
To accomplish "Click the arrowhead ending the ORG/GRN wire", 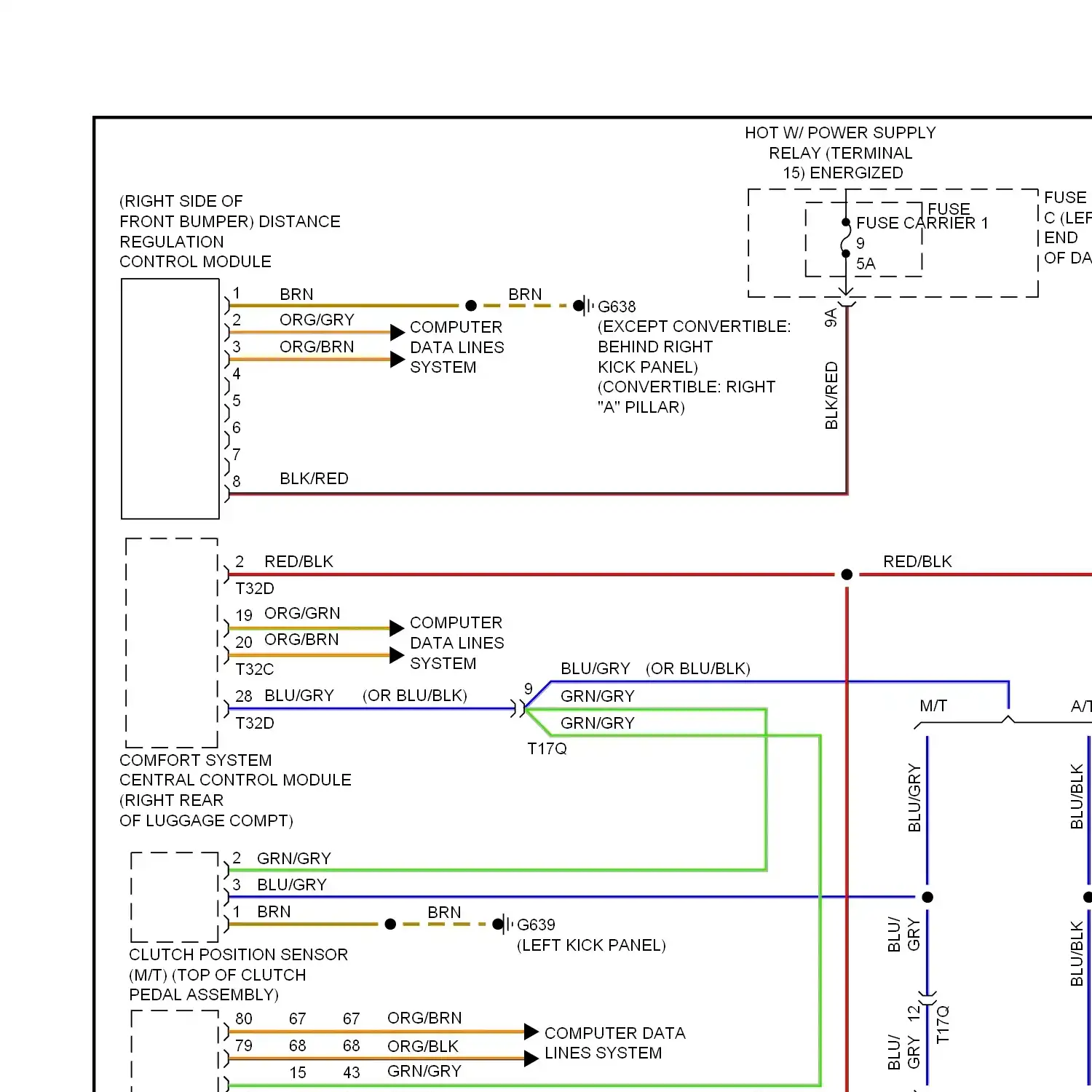I will pos(397,628).
